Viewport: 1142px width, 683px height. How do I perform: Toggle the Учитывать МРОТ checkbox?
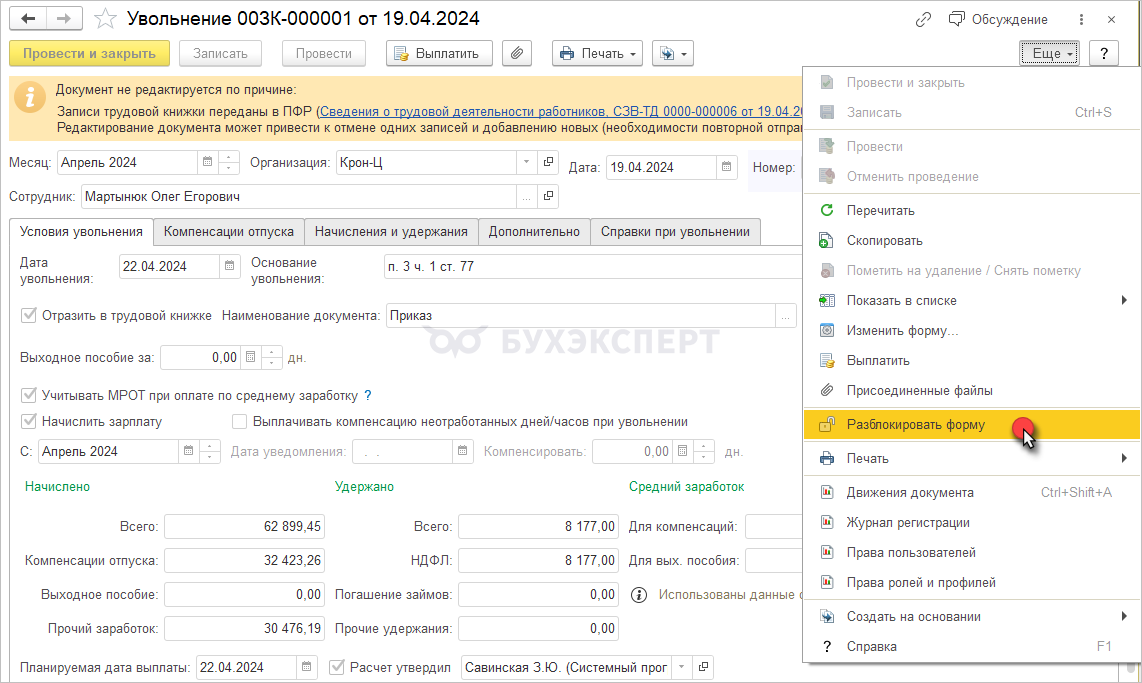28,395
